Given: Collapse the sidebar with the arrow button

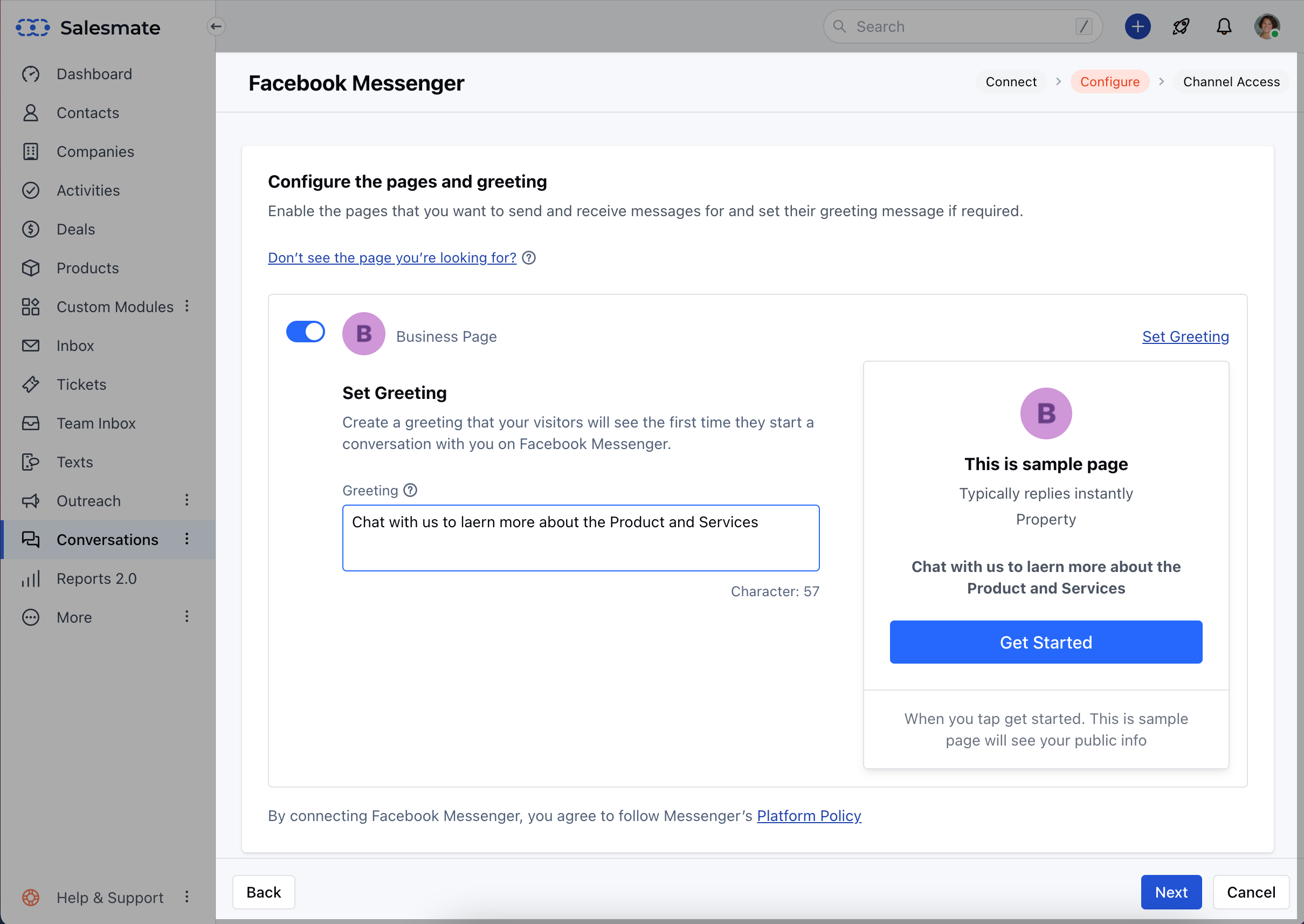Looking at the screenshot, I should pos(216,27).
